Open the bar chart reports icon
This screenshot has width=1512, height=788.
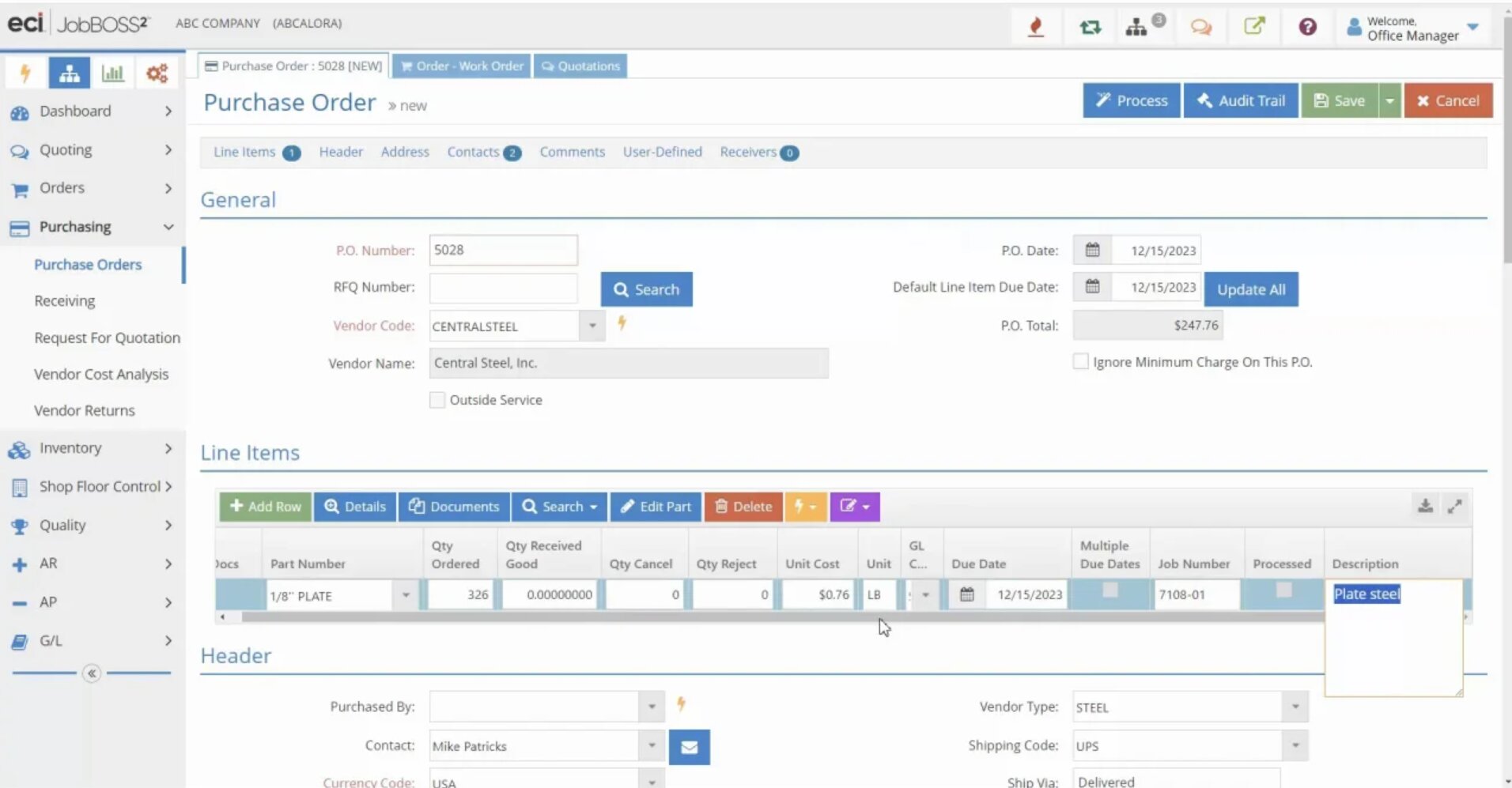click(x=113, y=74)
